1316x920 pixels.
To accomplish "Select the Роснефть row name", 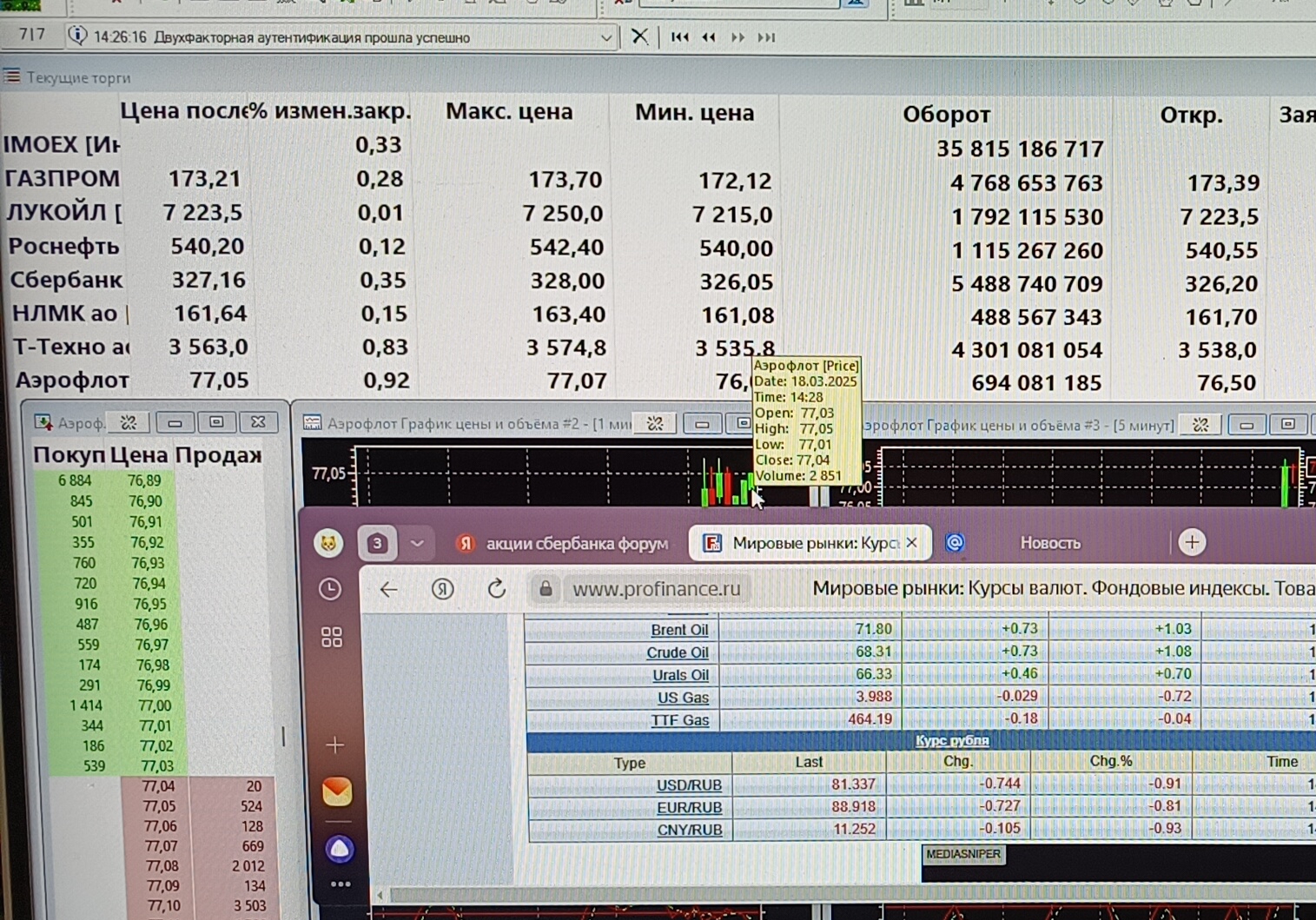I will pos(64,247).
